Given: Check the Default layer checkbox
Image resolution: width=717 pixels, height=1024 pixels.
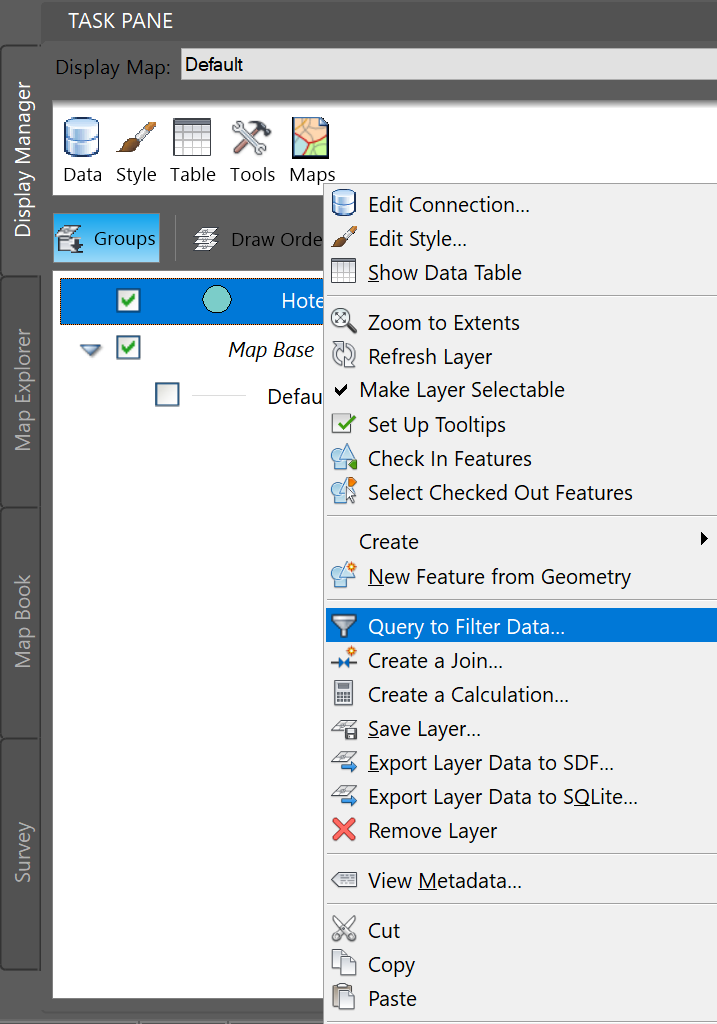Looking at the screenshot, I should (167, 394).
